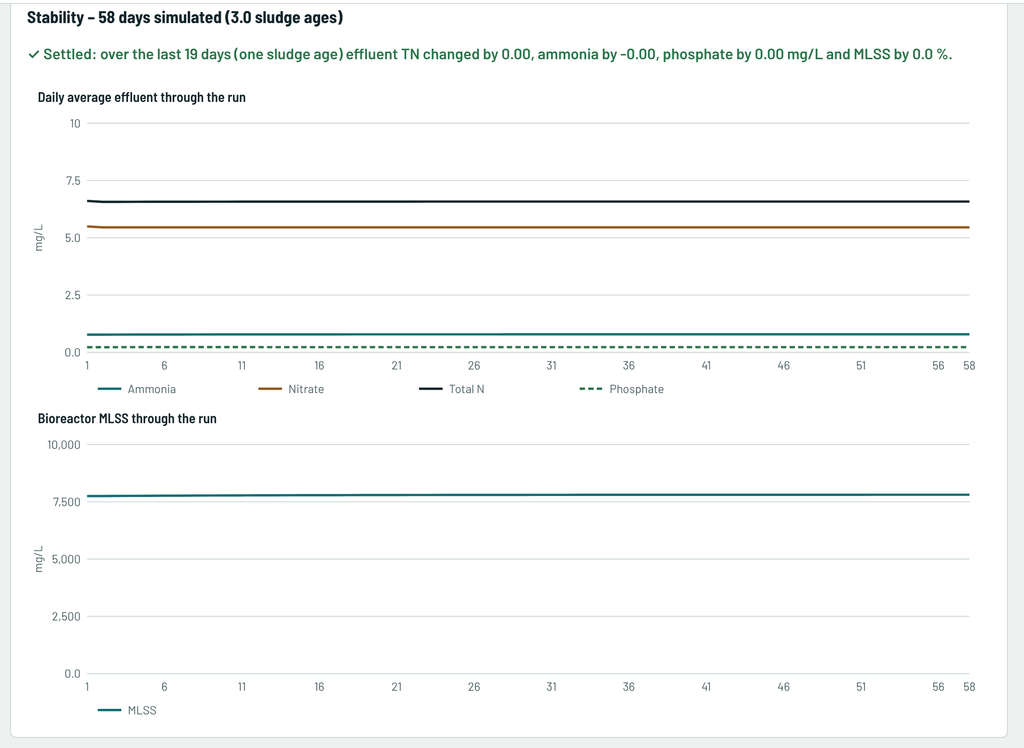Click the 7.5 y-axis label on effluent chart
The width and height of the screenshot is (1024, 748).
click(x=73, y=181)
